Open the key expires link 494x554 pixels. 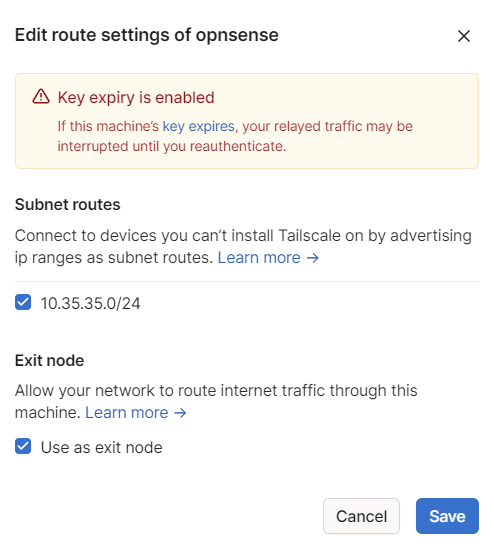click(x=198, y=126)
